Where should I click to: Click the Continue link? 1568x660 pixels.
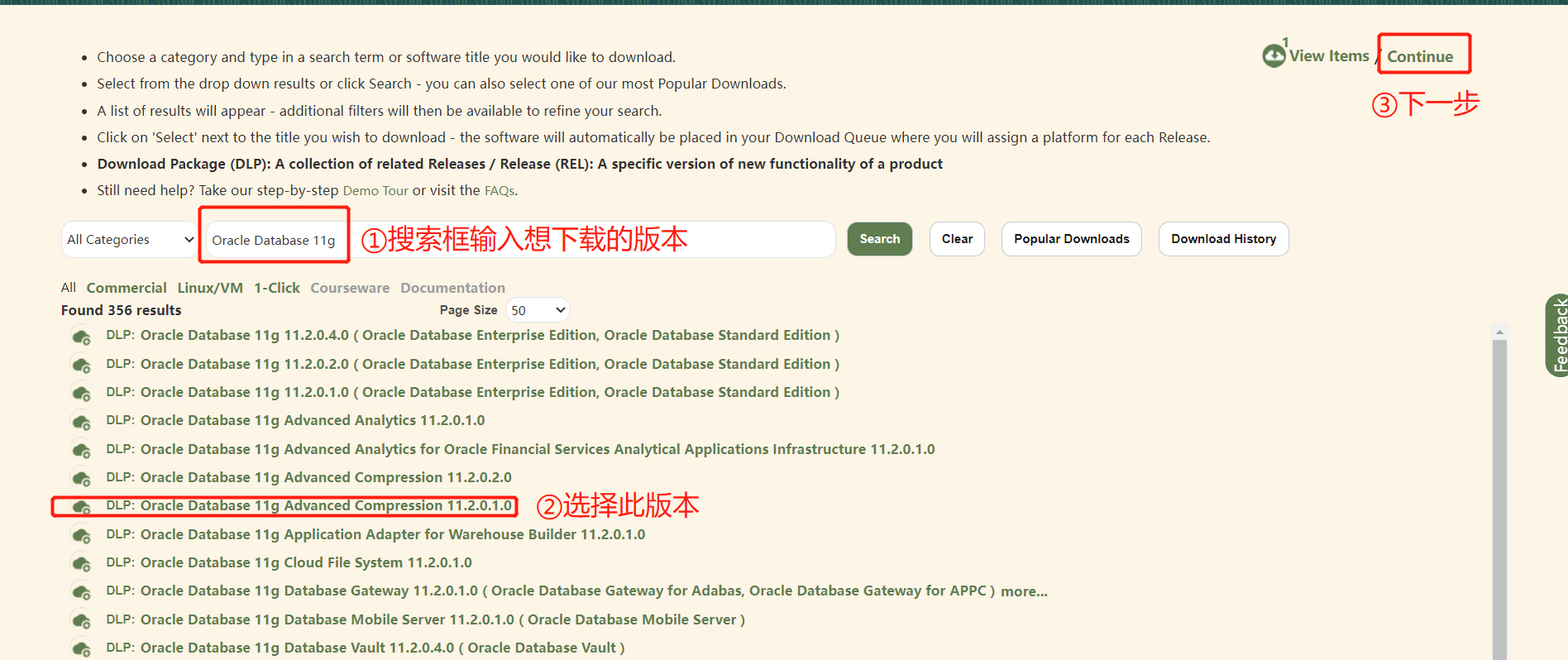1420,56
